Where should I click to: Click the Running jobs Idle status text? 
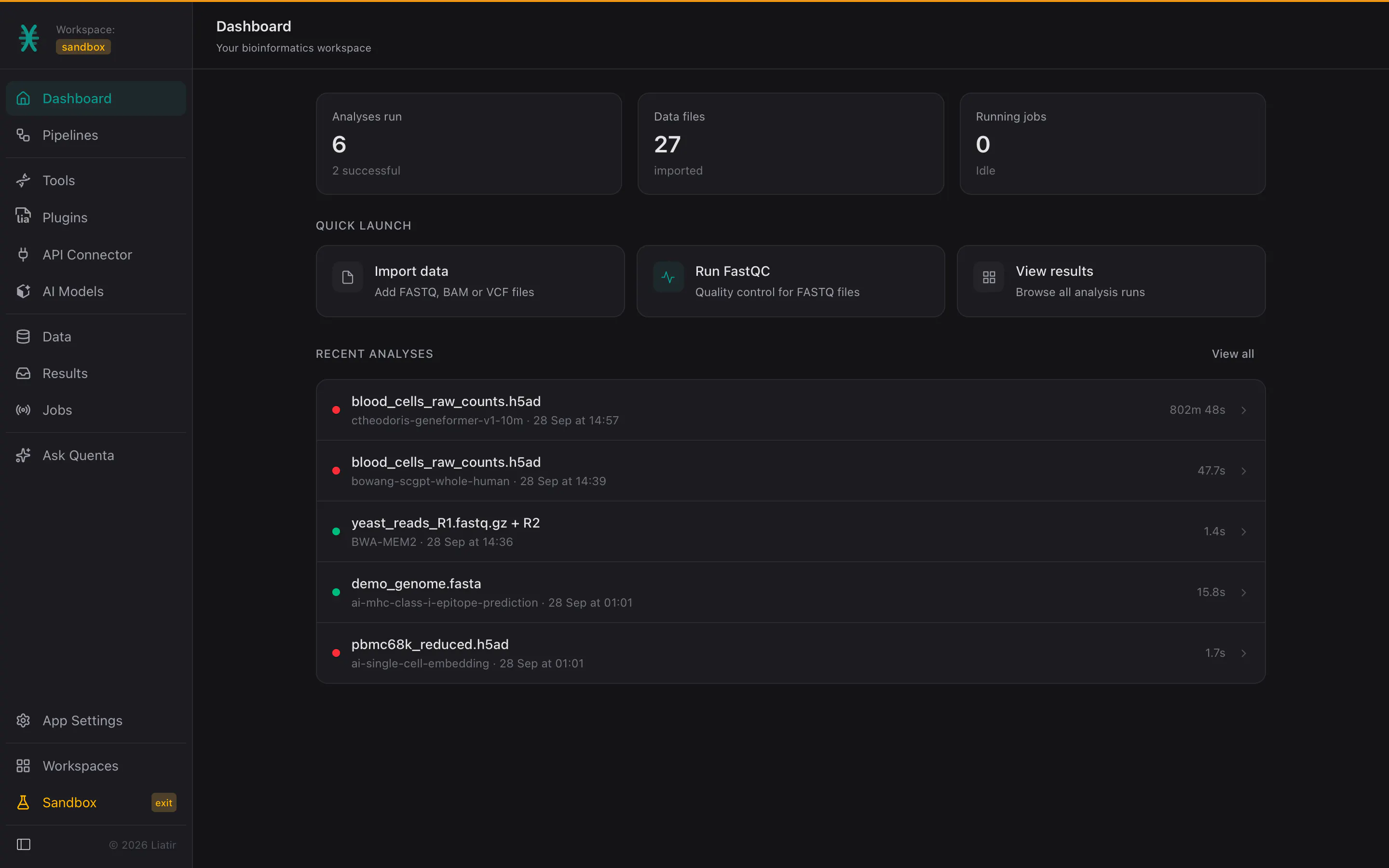[x=985, y=171]
